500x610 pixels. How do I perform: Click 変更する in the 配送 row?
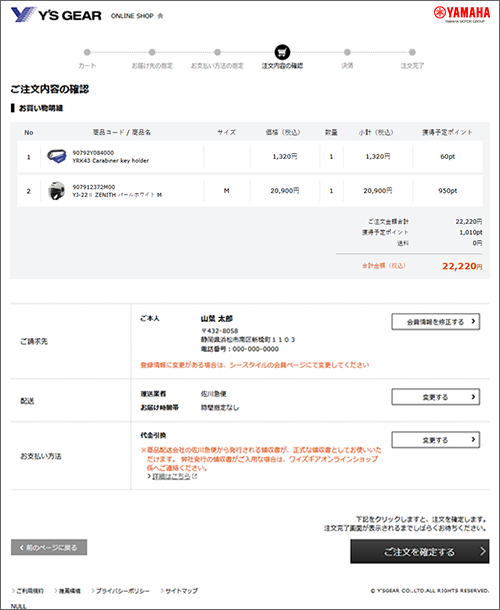pos(435,397)
